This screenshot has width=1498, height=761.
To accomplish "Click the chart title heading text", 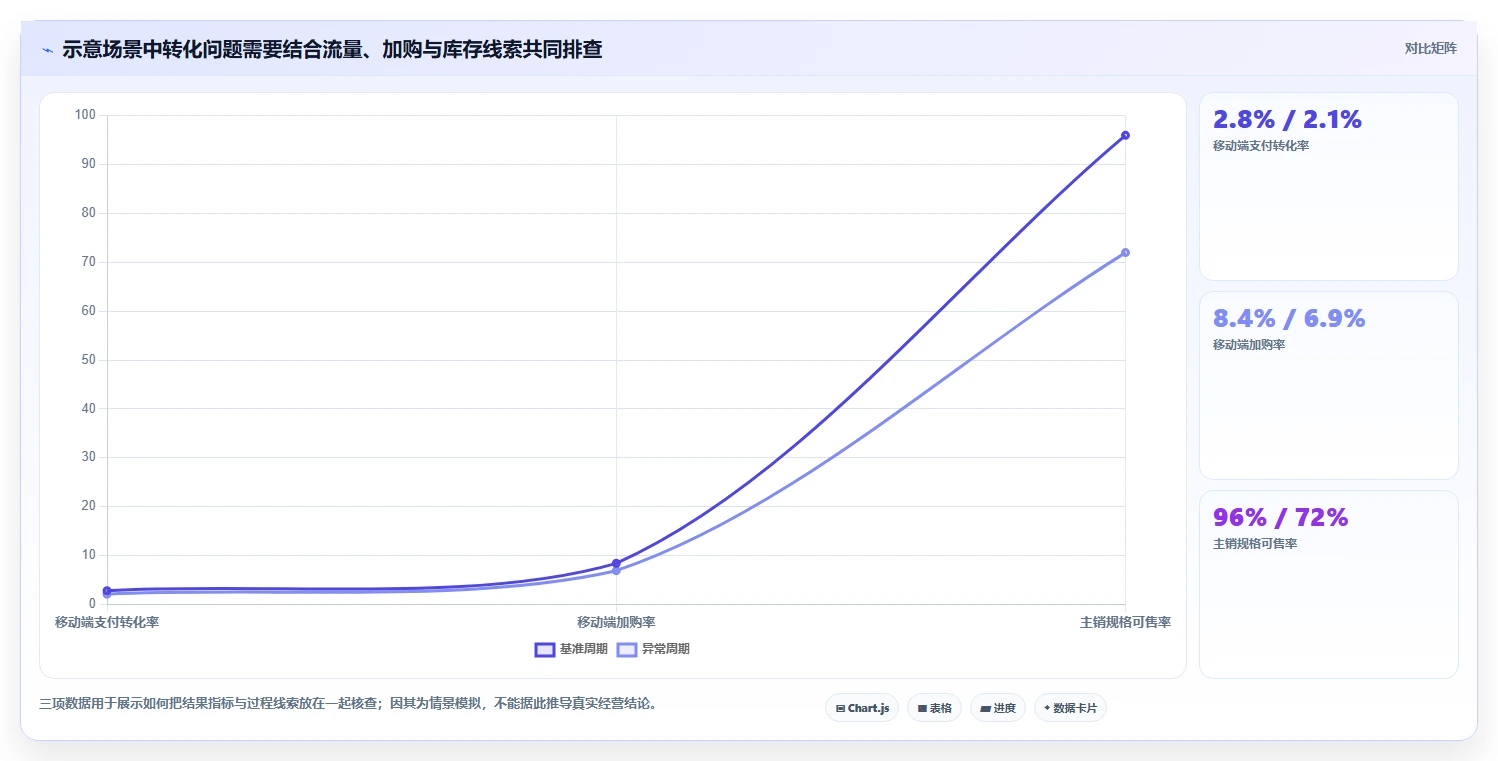I will tap(332, 49).
